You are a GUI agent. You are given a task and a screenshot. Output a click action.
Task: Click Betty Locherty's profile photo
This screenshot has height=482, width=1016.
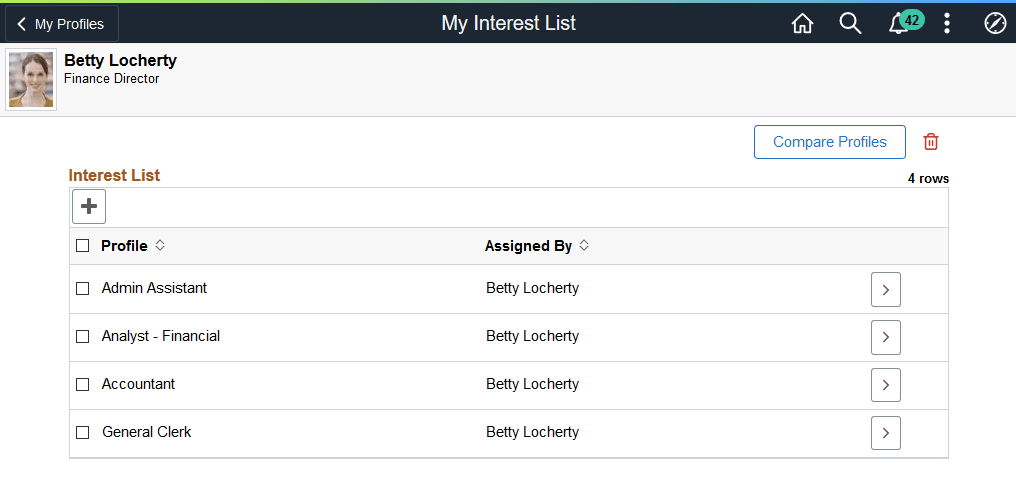(x=31, y=80)
